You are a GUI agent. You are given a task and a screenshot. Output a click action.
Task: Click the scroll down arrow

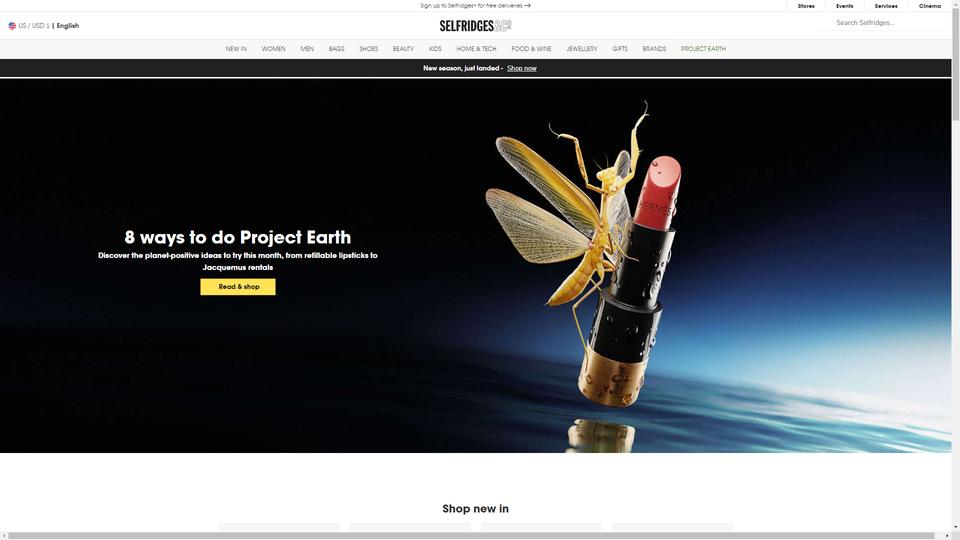(956, 527)
